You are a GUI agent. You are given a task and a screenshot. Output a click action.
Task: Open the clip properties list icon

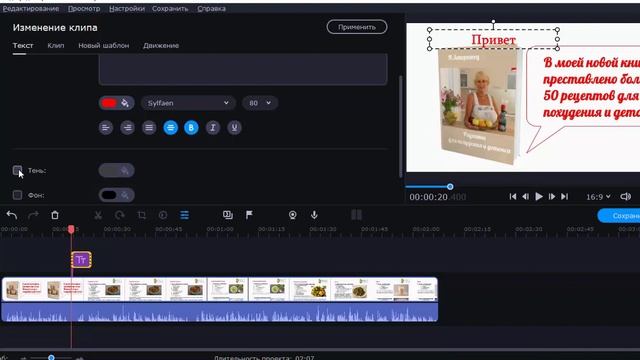point(184,215)
